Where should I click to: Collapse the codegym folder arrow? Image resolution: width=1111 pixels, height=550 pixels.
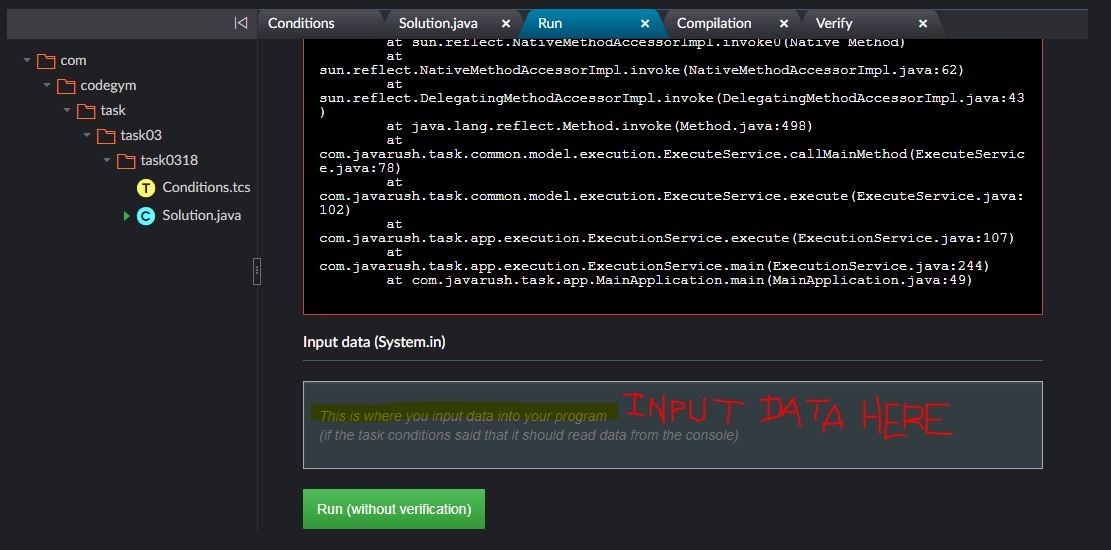(47, 86)
